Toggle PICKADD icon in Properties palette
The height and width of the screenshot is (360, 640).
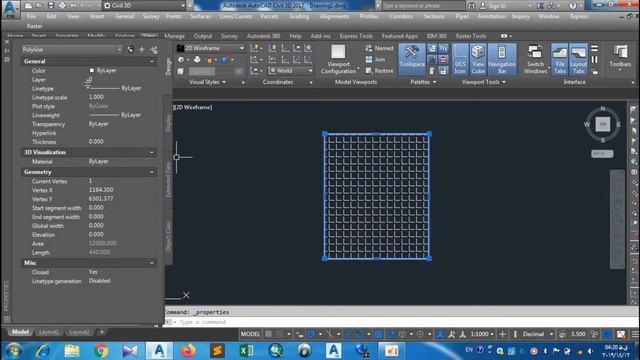click(x=131, y=50)
